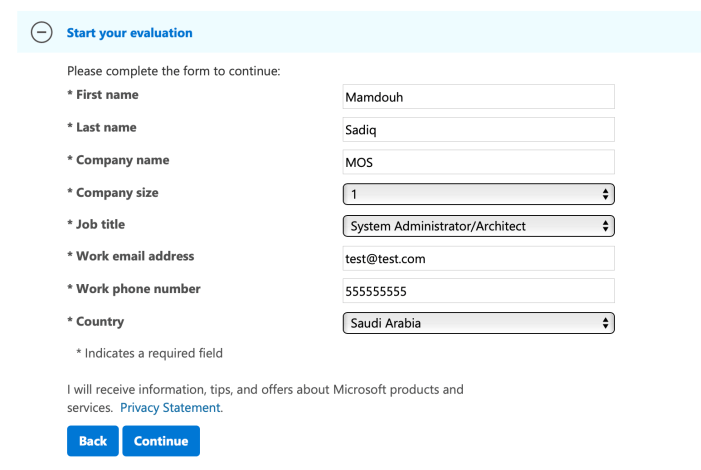Open the Company size dropdown
This screenshot has height=470, width=701.
click(478, 194)
